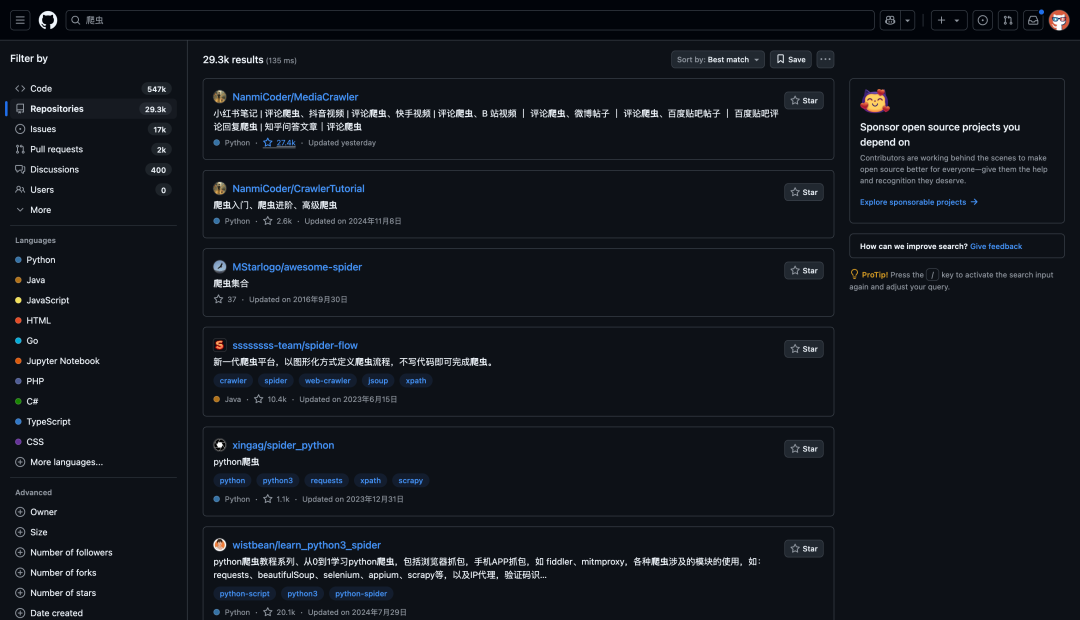Filter results by Code
This screenshot has width=1080, height=620.
click(93, 89)
